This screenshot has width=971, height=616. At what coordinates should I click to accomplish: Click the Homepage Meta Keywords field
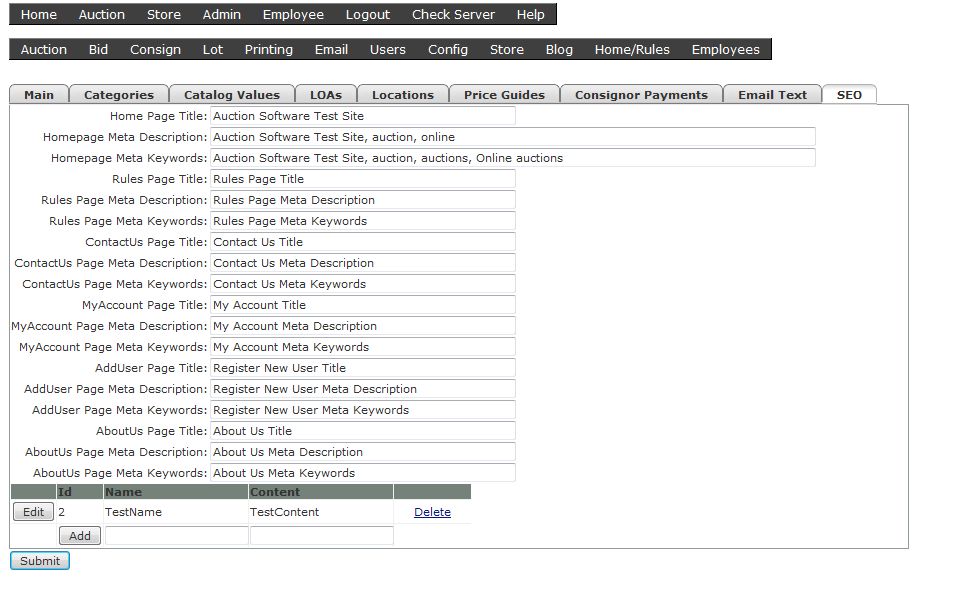pyautogui.click(x=513, y=158)
